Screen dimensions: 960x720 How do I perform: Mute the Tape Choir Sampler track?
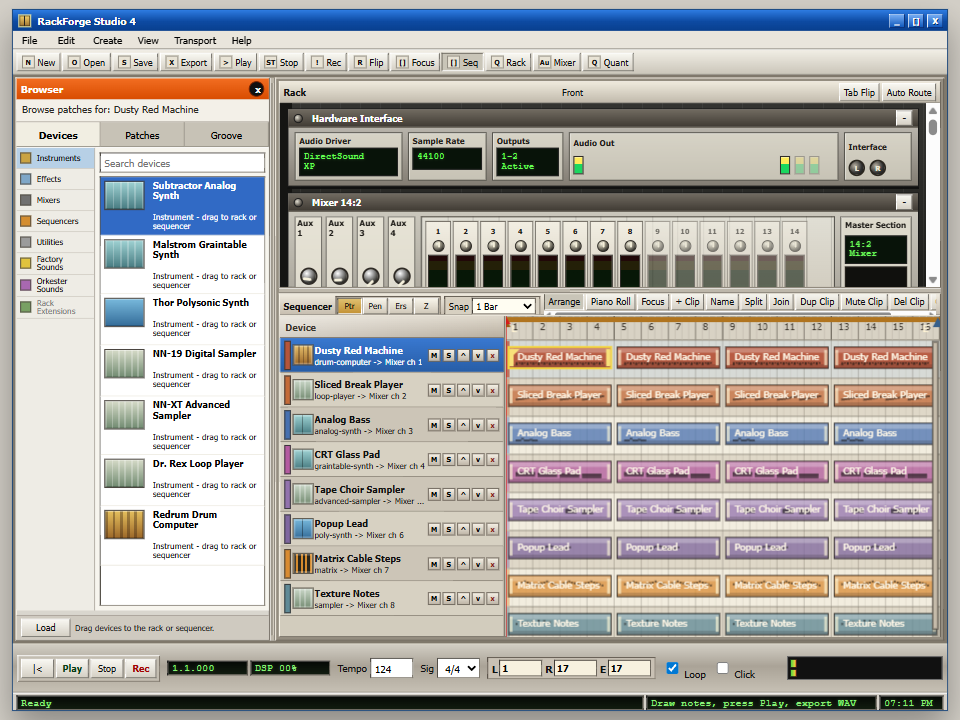(434, 495)
